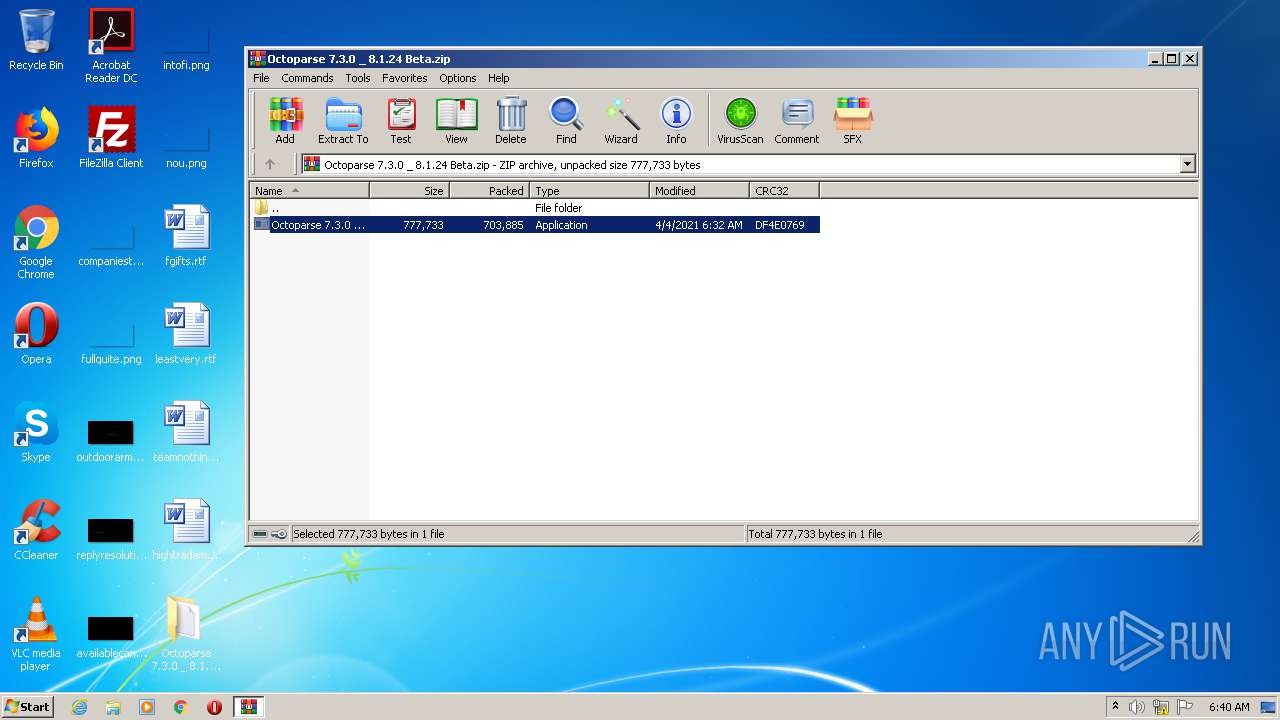Open the Tools menu
Viewport: 1280px width, 720px height.
[x=358, y=78]
